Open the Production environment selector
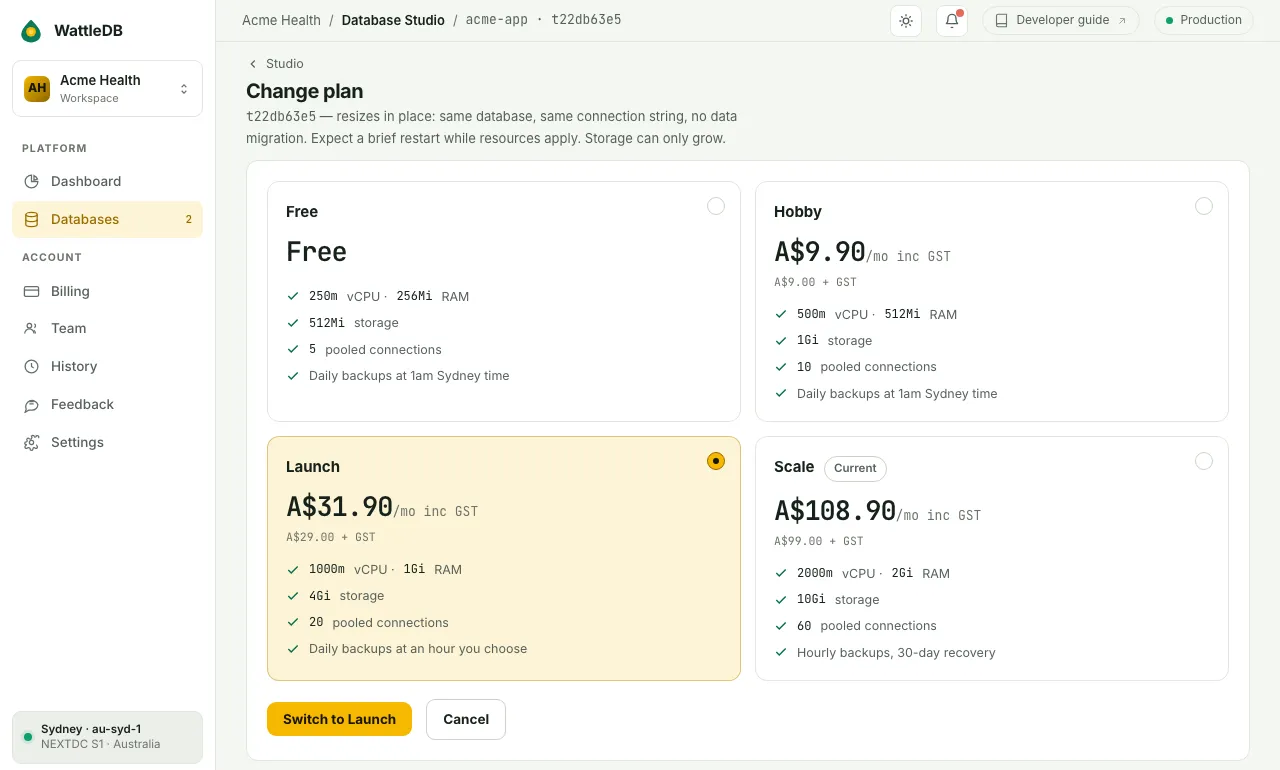 pyautogui.click(x=1204, y=20)
